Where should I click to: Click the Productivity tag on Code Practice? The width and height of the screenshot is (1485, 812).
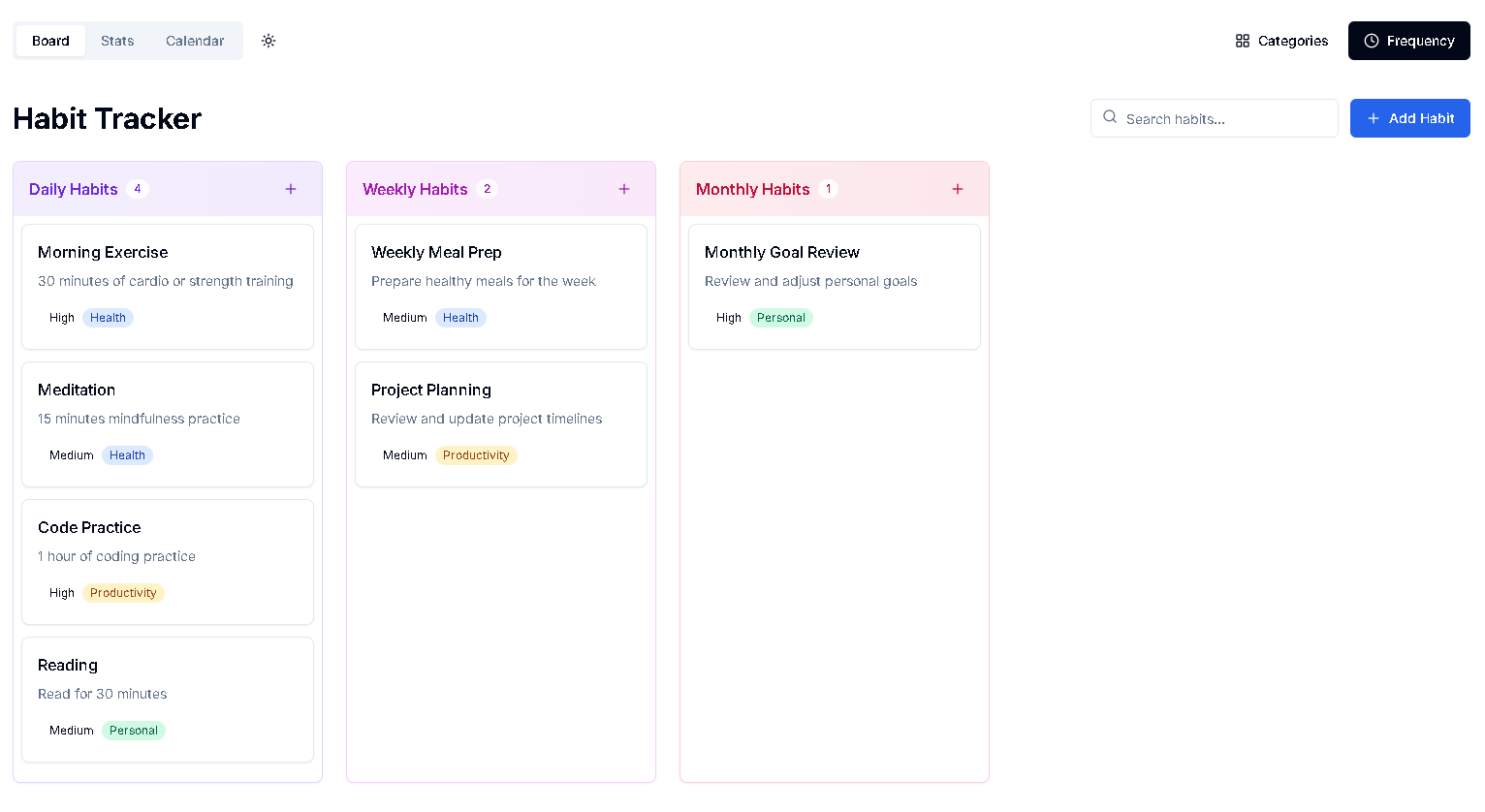point(123,593)
